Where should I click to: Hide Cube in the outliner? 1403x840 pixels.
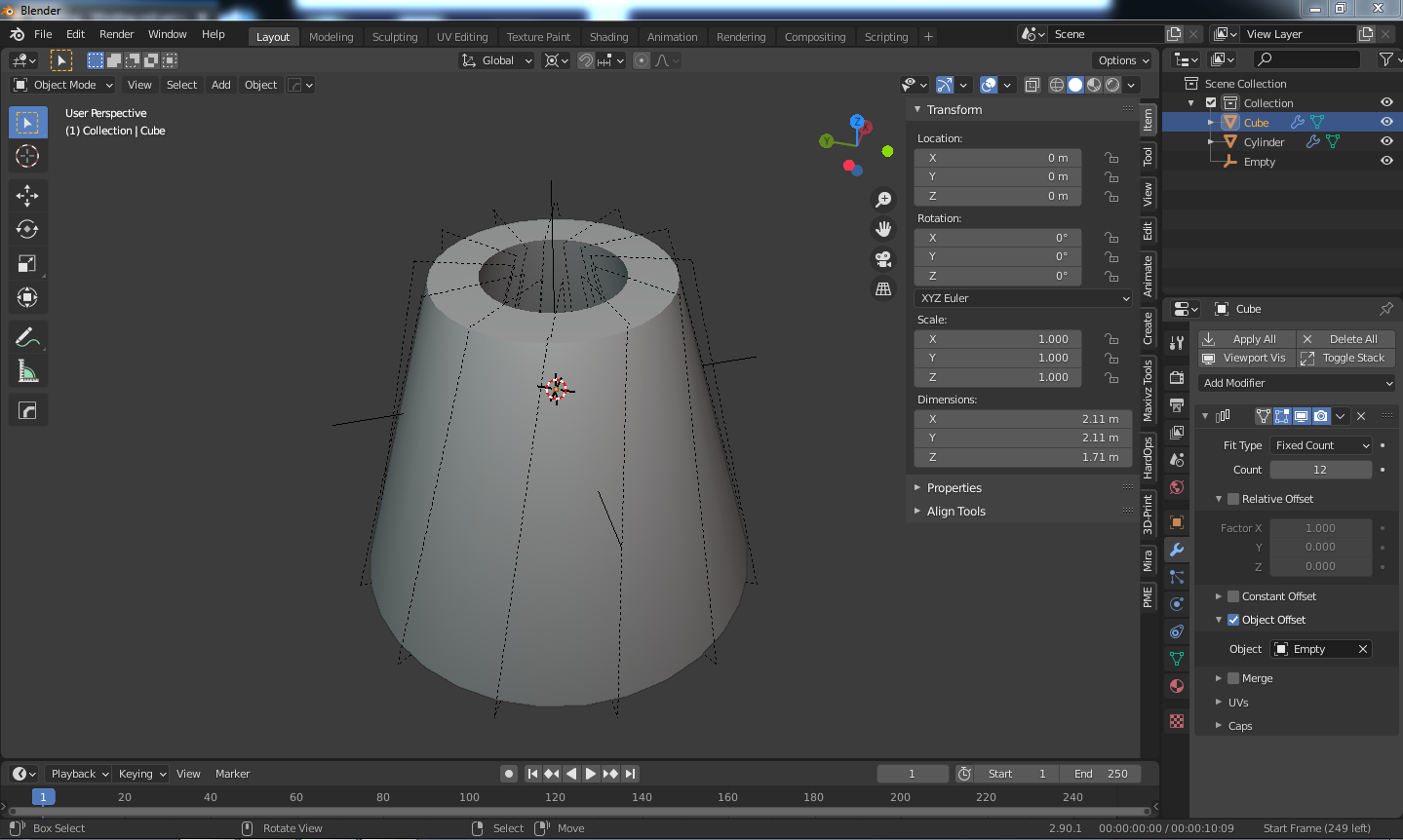pos(1386,122)
